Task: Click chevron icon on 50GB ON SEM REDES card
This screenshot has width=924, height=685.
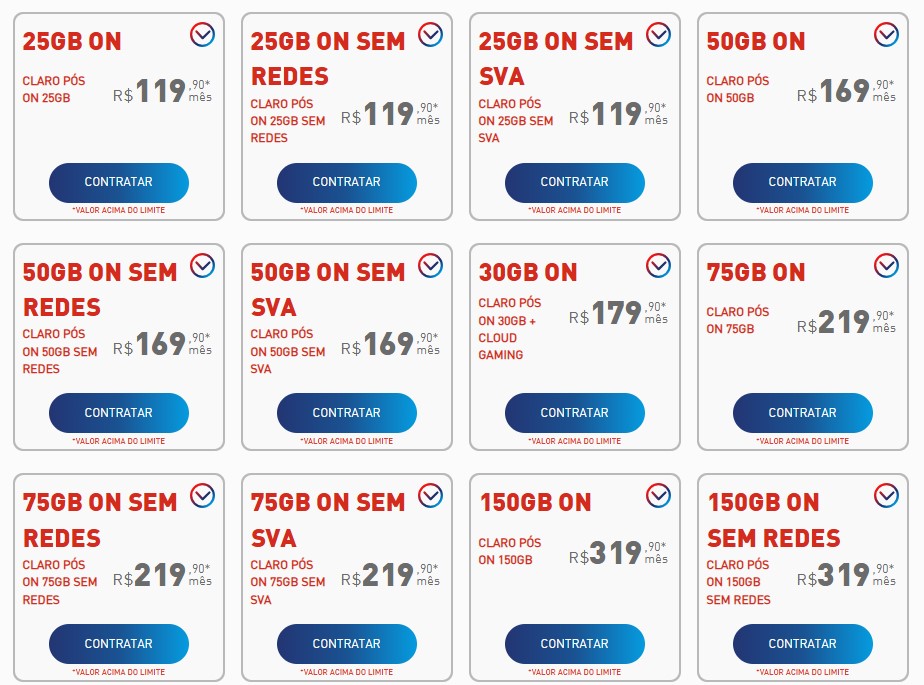Action: click(202, 266)
